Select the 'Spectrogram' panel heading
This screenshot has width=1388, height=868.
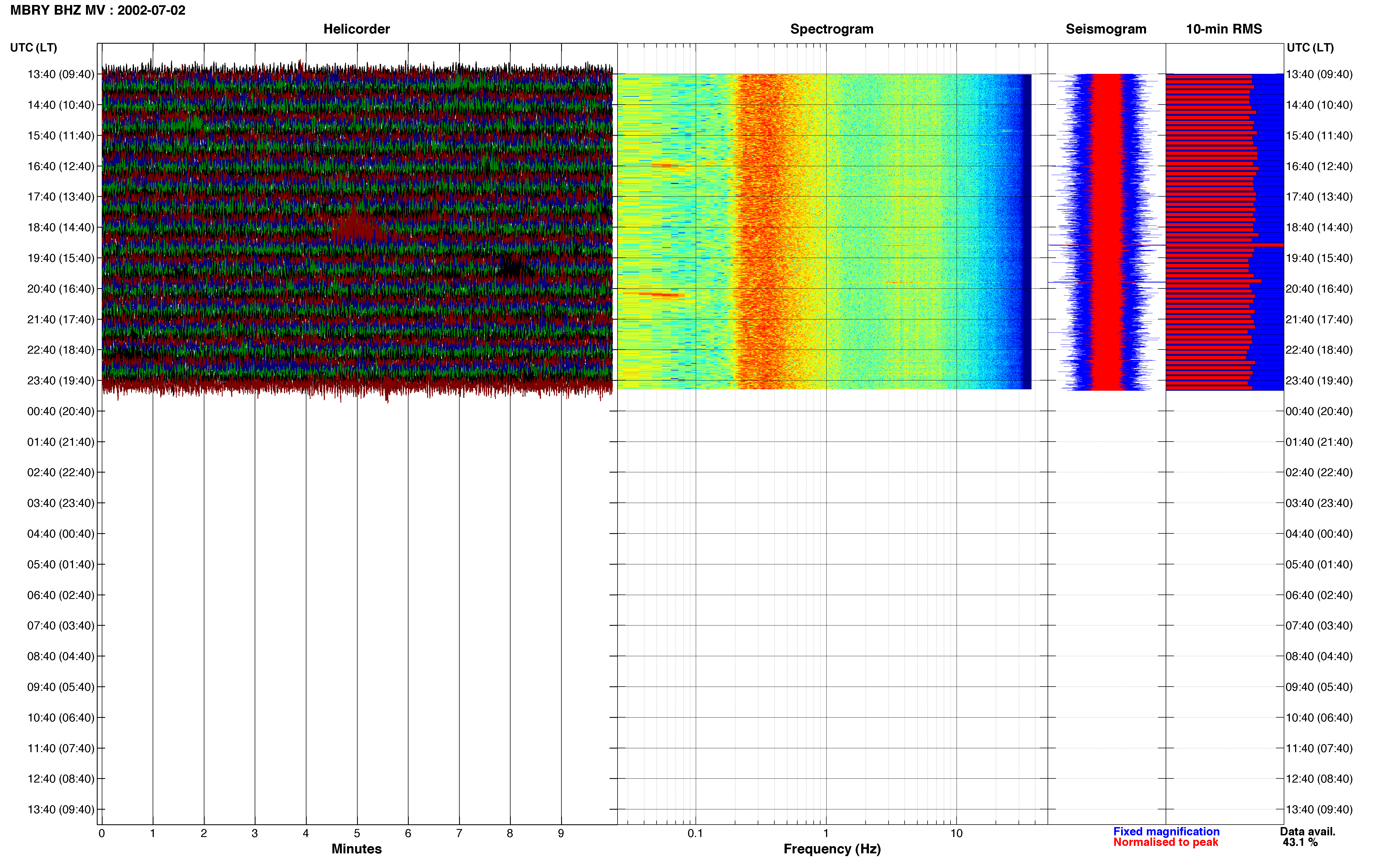832,29
